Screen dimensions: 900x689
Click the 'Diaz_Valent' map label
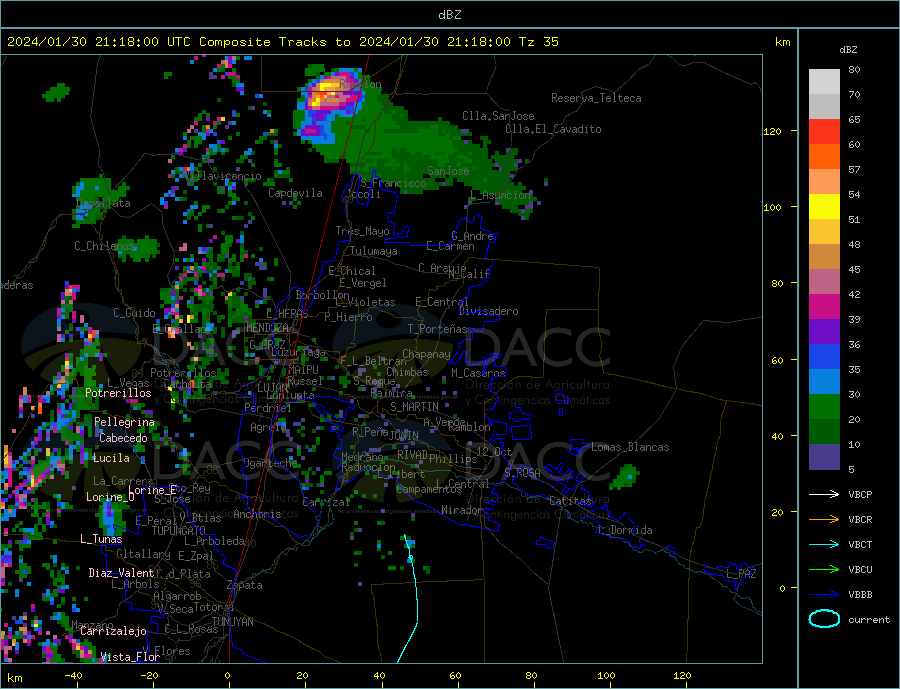121,573
